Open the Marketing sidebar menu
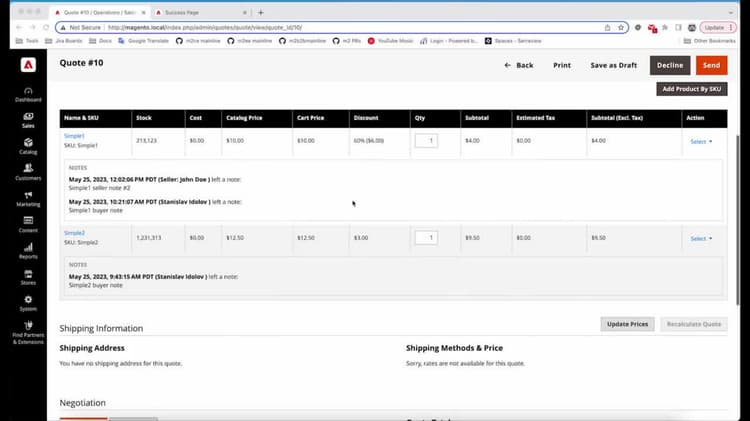Screen dimensions: 750x421 28,199
